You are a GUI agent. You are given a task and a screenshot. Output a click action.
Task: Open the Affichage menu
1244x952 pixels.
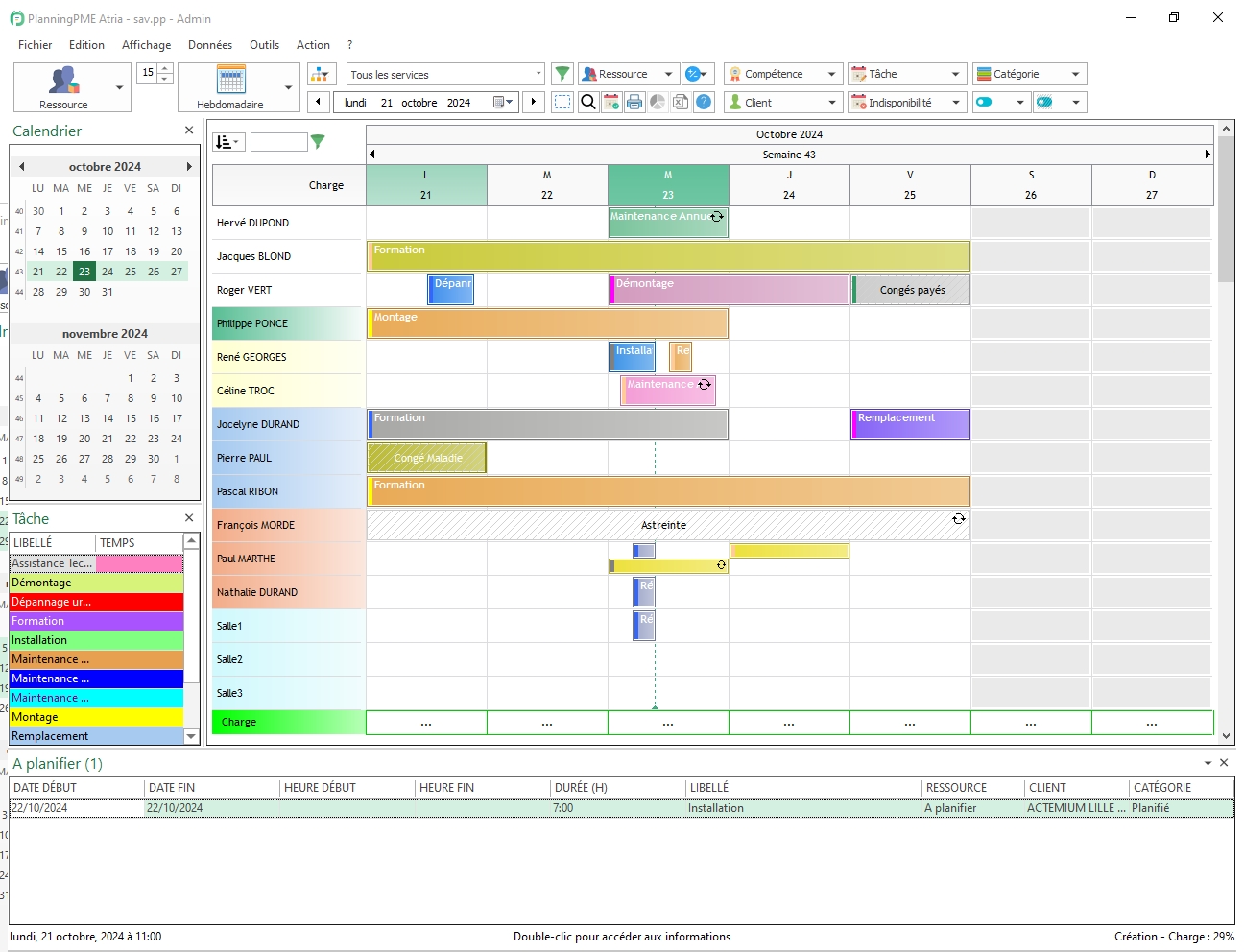pos(146,44)
